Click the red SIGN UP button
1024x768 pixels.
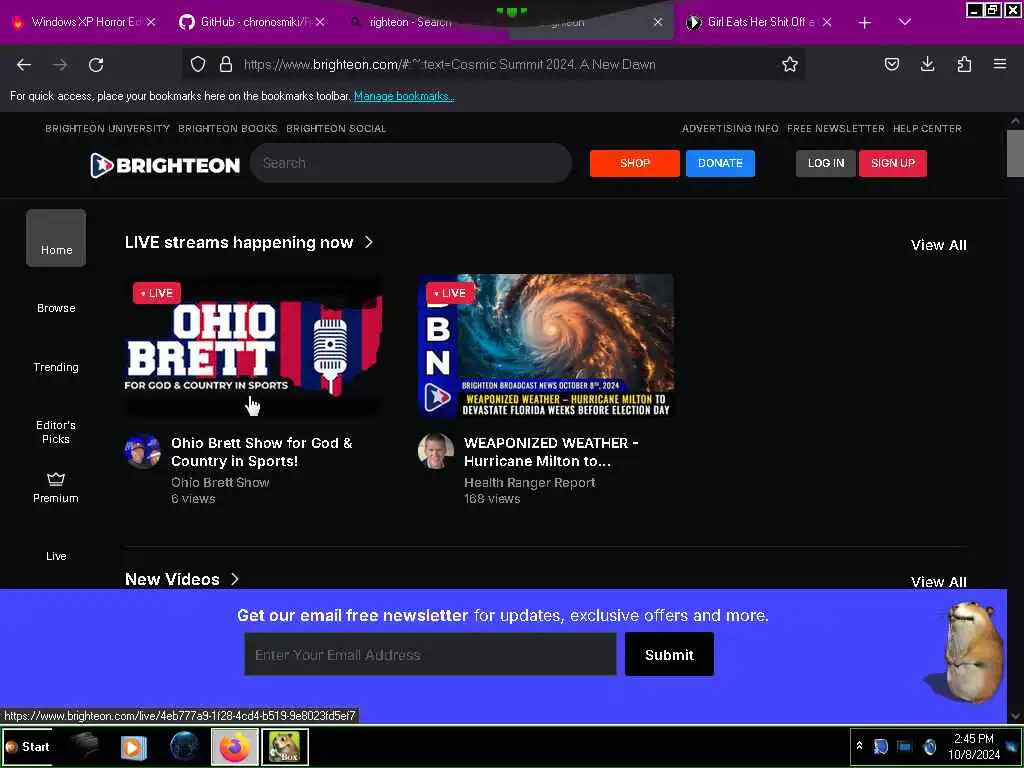(x=892, y=163)
